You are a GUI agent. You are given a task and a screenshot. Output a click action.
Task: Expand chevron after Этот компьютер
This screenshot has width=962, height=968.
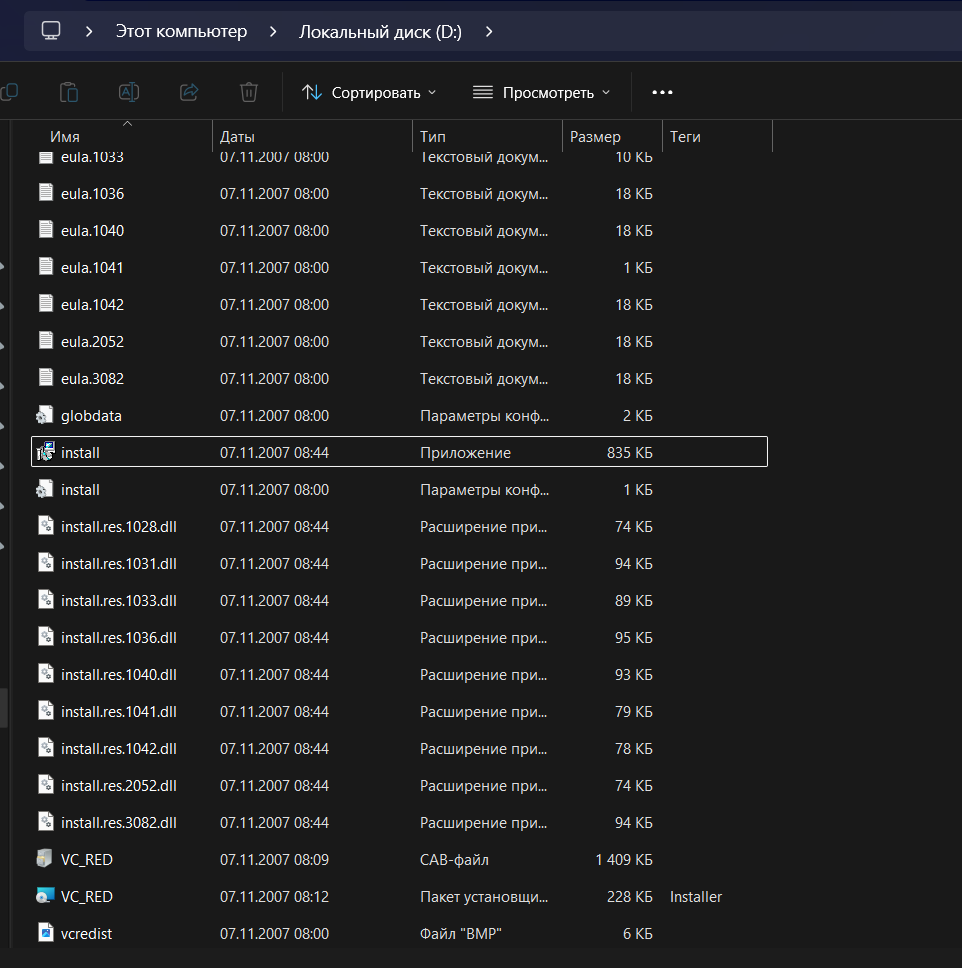coord(273,31)
